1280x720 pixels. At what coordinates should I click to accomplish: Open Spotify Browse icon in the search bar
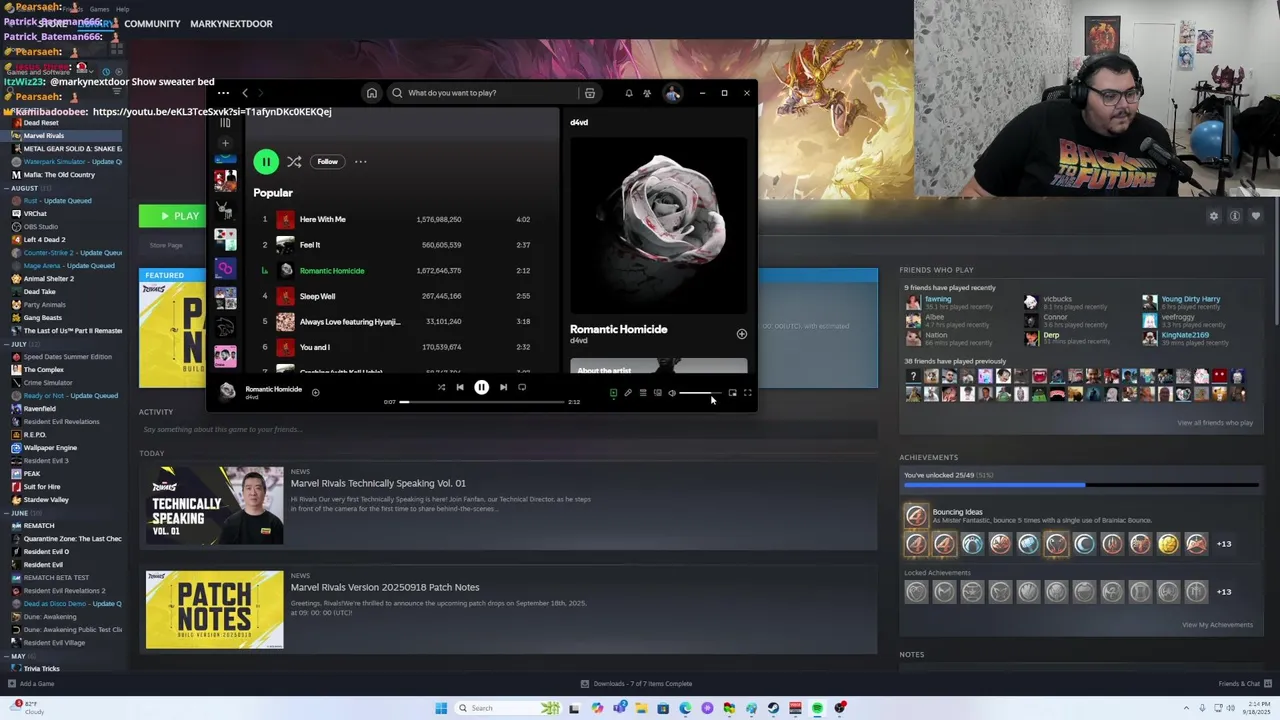point(590,93)
